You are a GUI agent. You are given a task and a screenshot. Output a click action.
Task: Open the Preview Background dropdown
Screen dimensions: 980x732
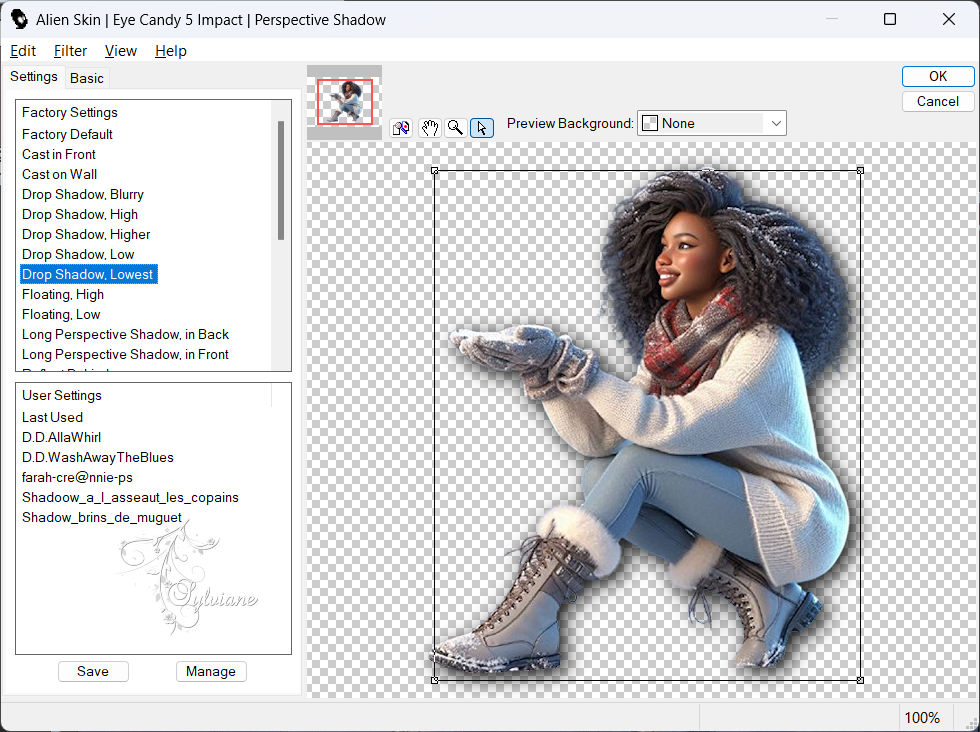pyautogui.click(x=711, y=123)
